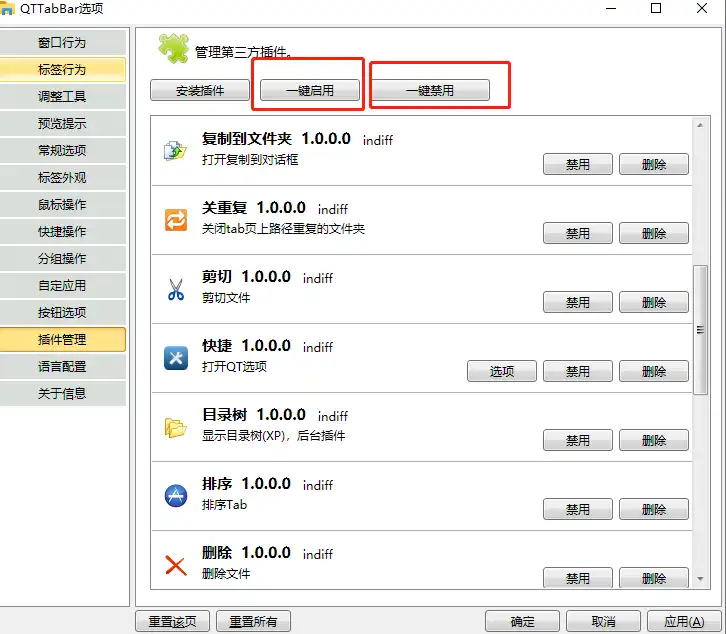Click the orange 关重复 plugin icon
The image size is (726, 634).
176,220
